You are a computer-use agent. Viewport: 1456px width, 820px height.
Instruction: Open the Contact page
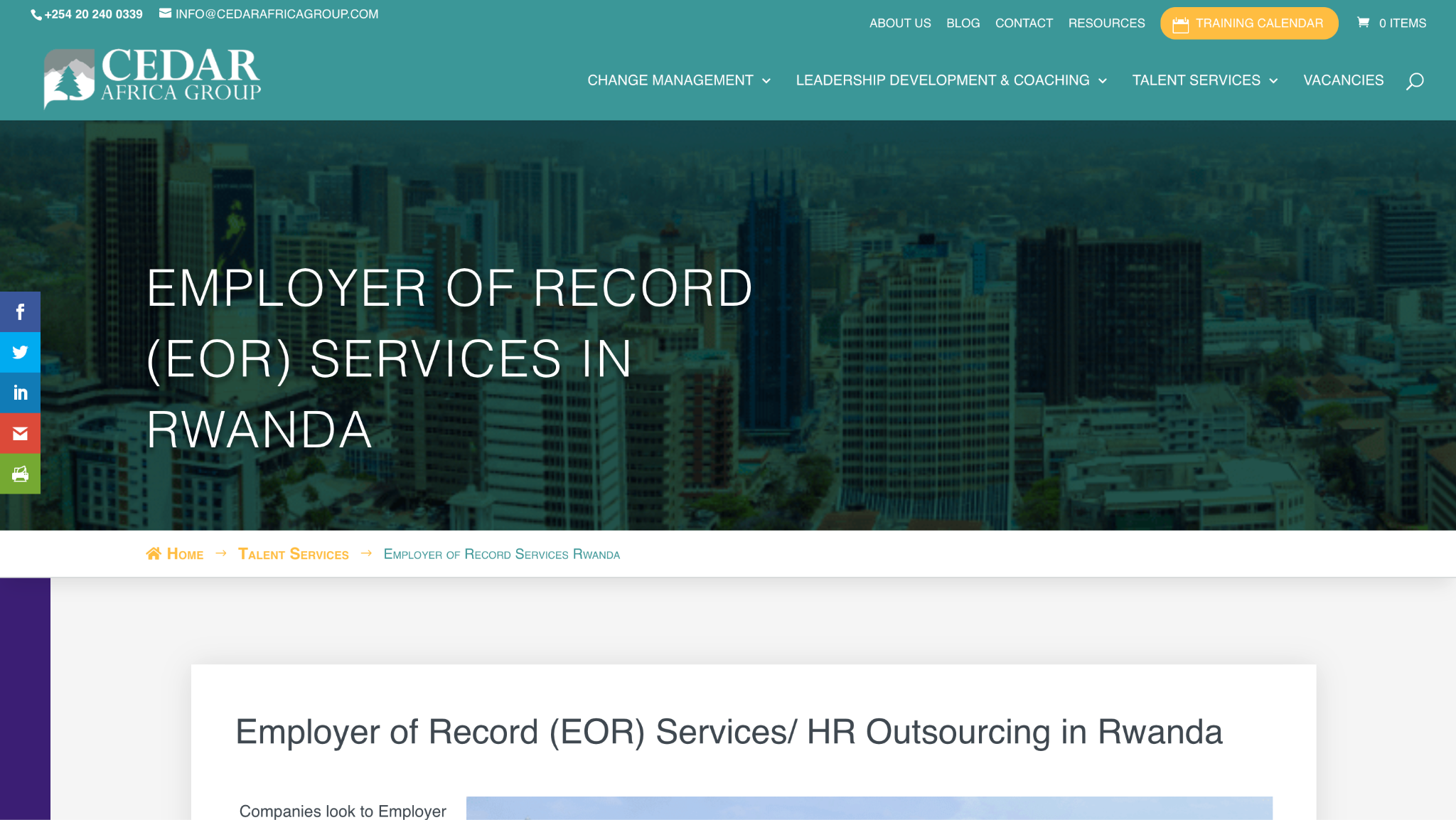pyautogui.click(x=1024, y=23)
